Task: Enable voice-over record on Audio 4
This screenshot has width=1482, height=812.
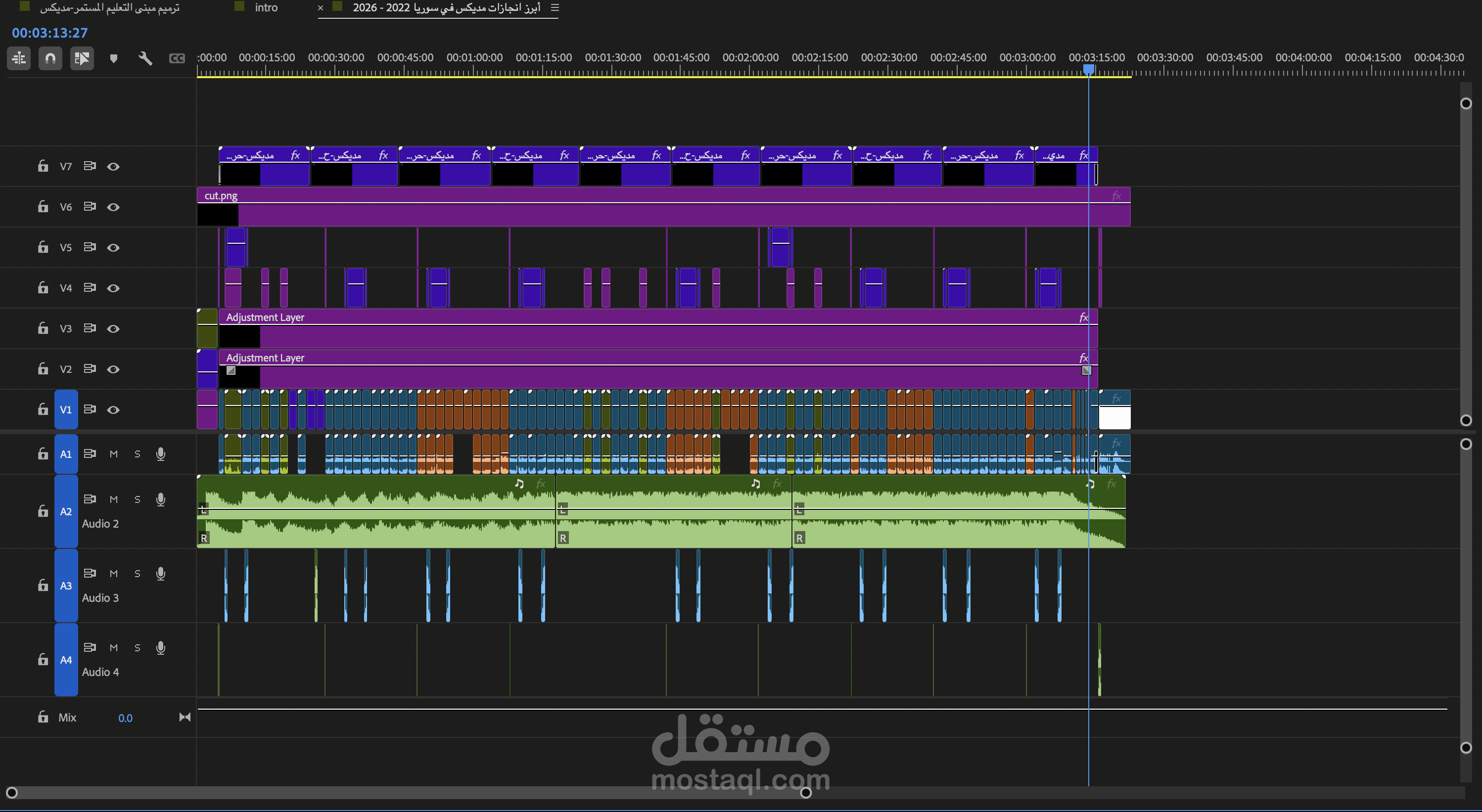Action: 160,647
